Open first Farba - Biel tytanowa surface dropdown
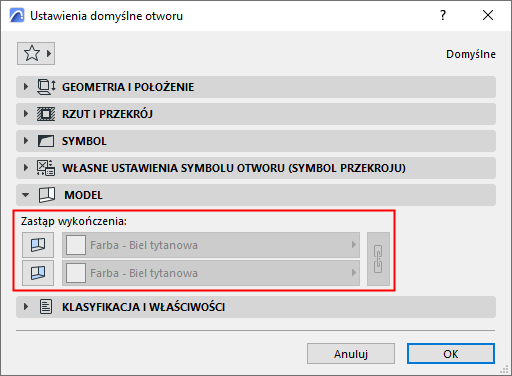 point(211,245)
